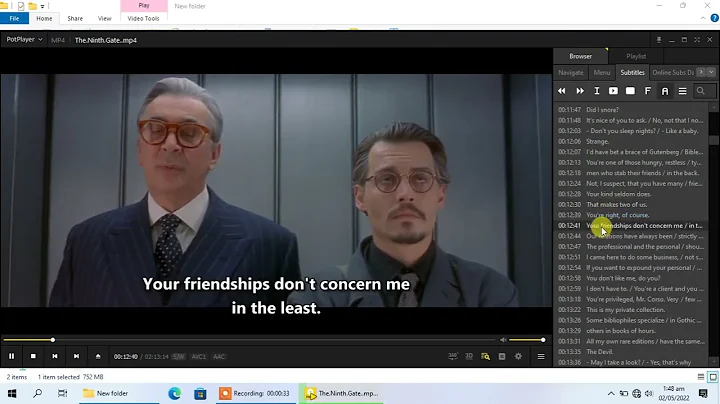Click the solid white rectangle subtitle icon
Screen dimensions: 720x404
(x=630, y=91)
